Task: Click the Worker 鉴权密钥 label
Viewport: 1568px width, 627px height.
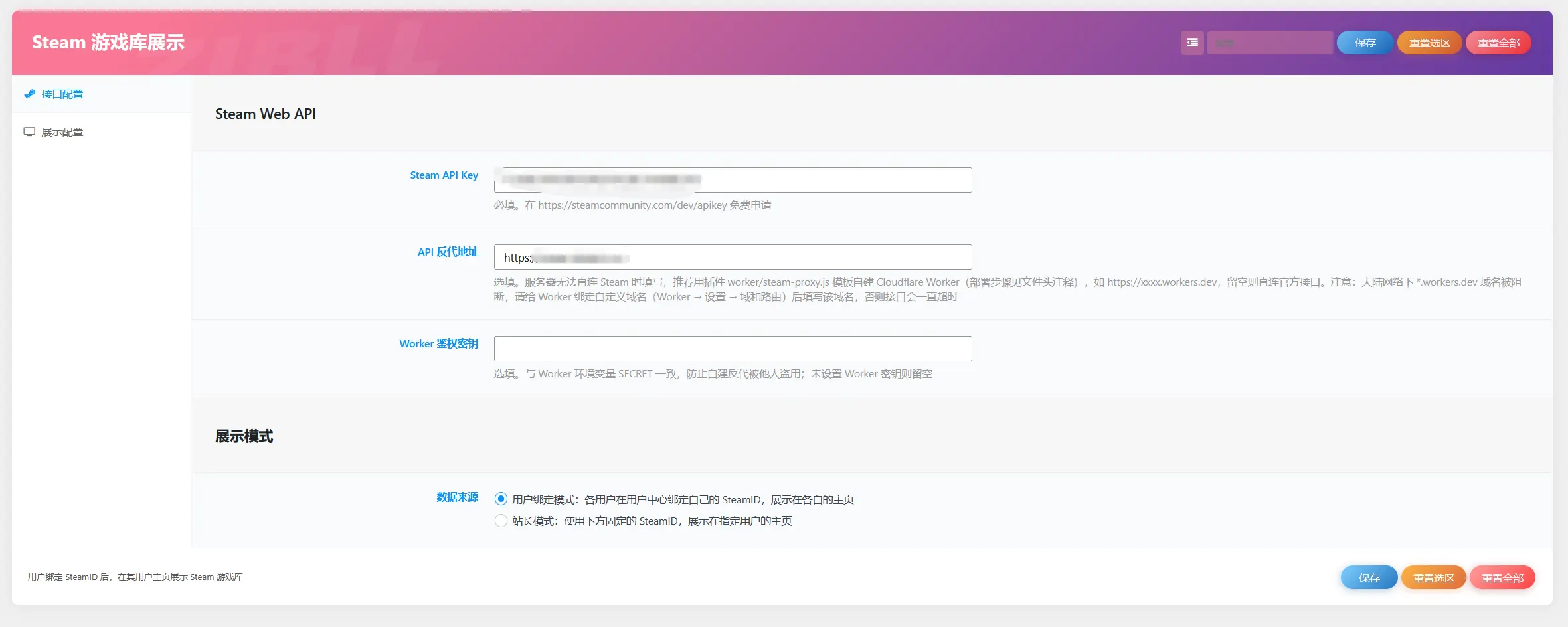Action: 438,344
